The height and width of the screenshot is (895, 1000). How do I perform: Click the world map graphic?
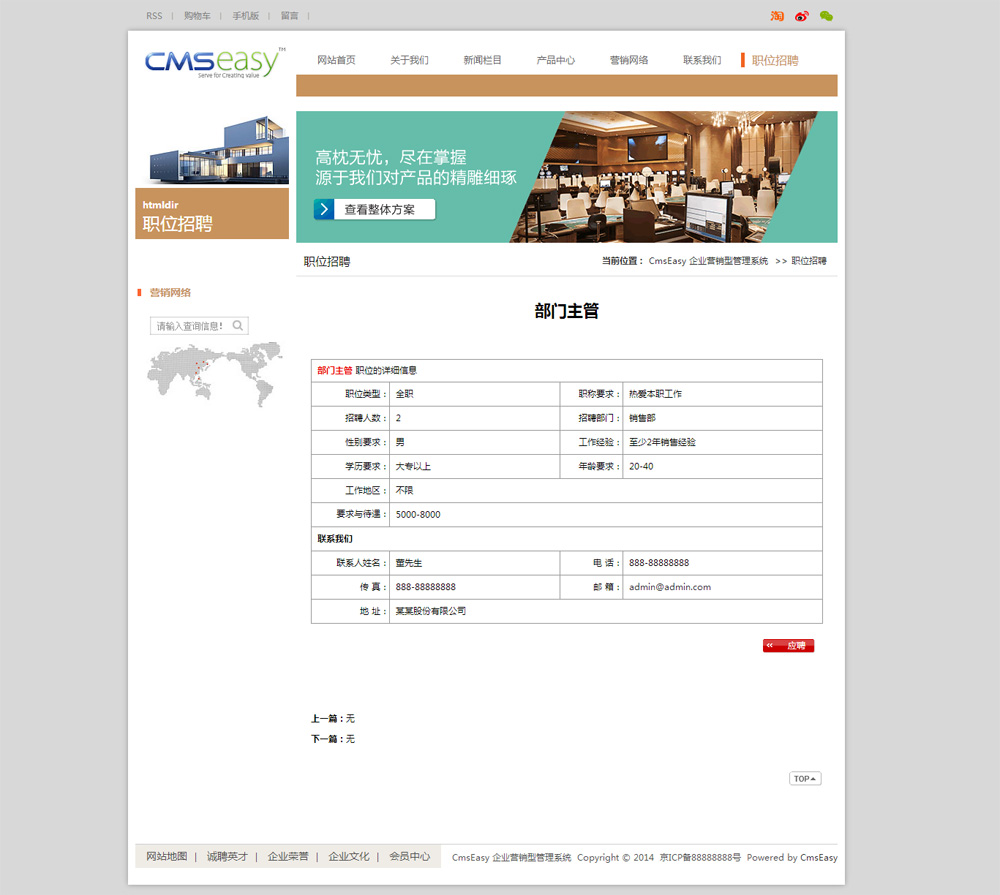pos(210,374)
